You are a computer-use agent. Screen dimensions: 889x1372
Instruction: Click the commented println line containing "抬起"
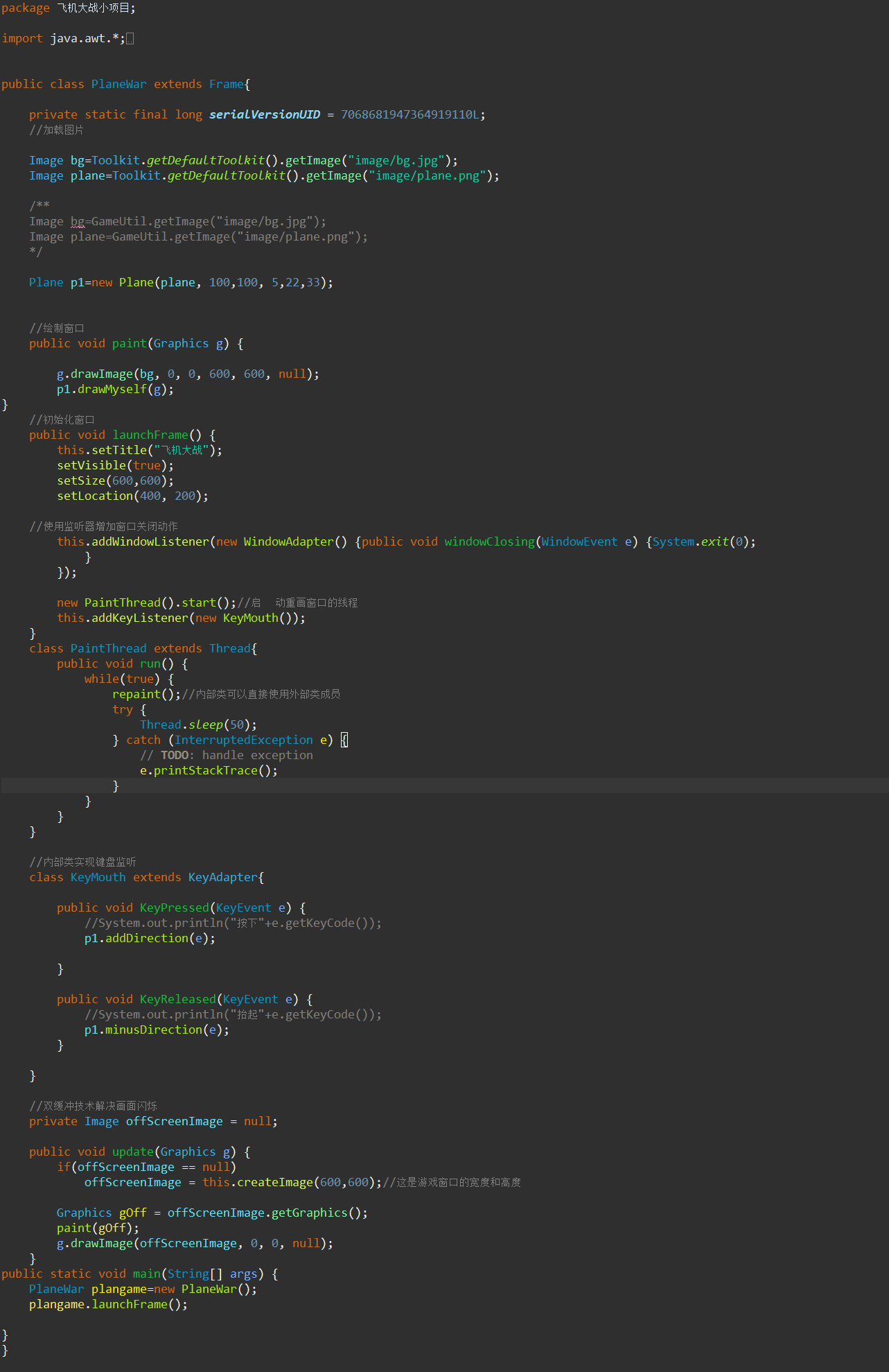[x=233, y=1015]
